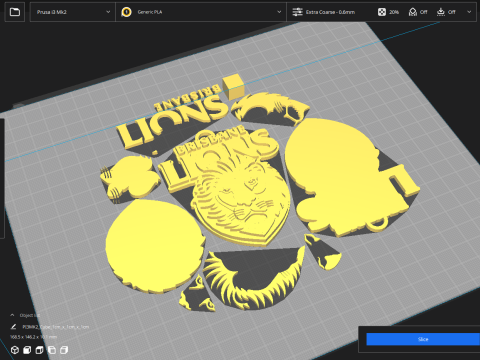Click the Extra Coarse - 0.6mm profile text
Screen dimensions: 480x360
(x=330, y=12)
